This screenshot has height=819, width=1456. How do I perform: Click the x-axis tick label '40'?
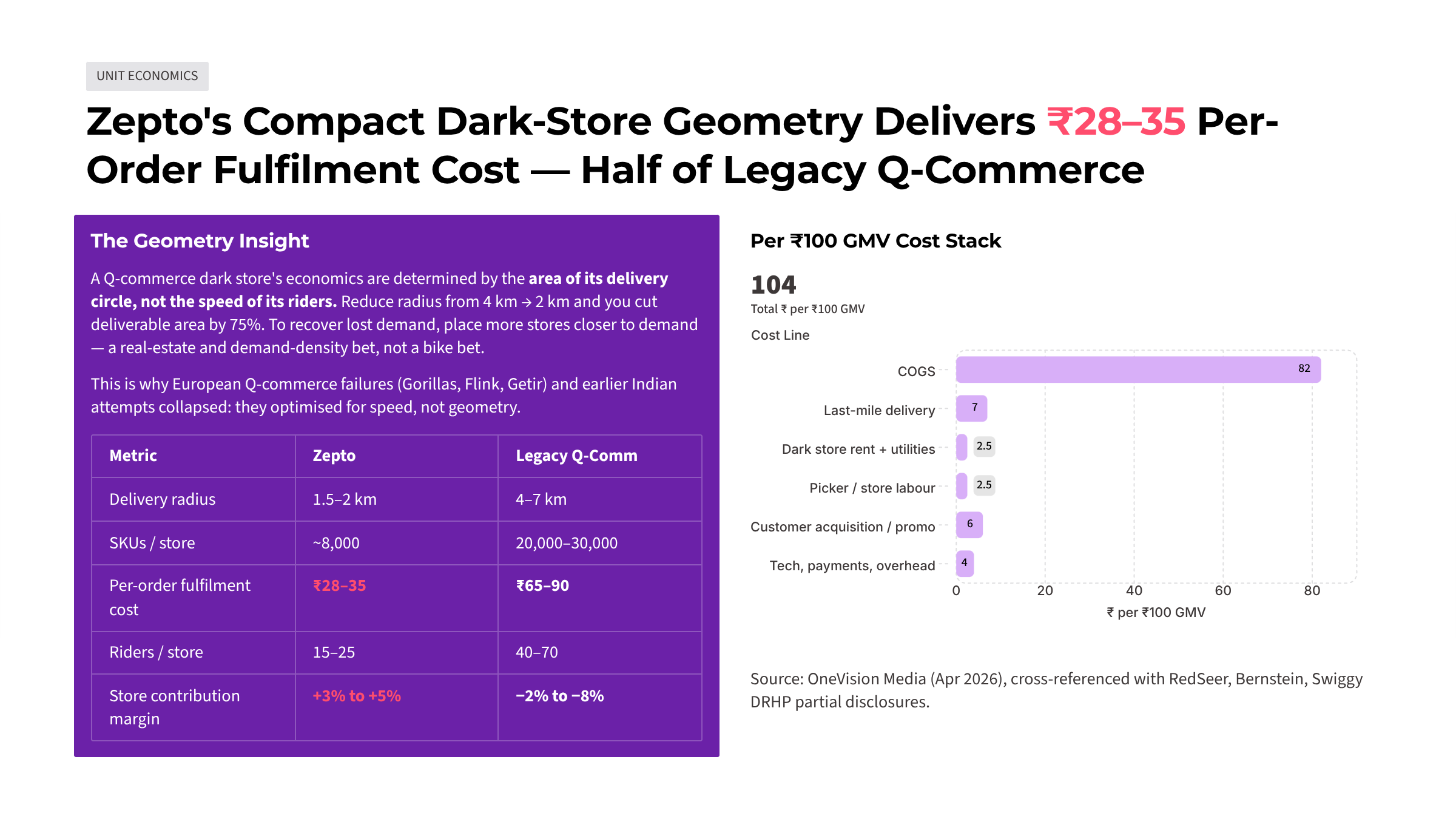pyautogui.click(x=1134, y=590)
